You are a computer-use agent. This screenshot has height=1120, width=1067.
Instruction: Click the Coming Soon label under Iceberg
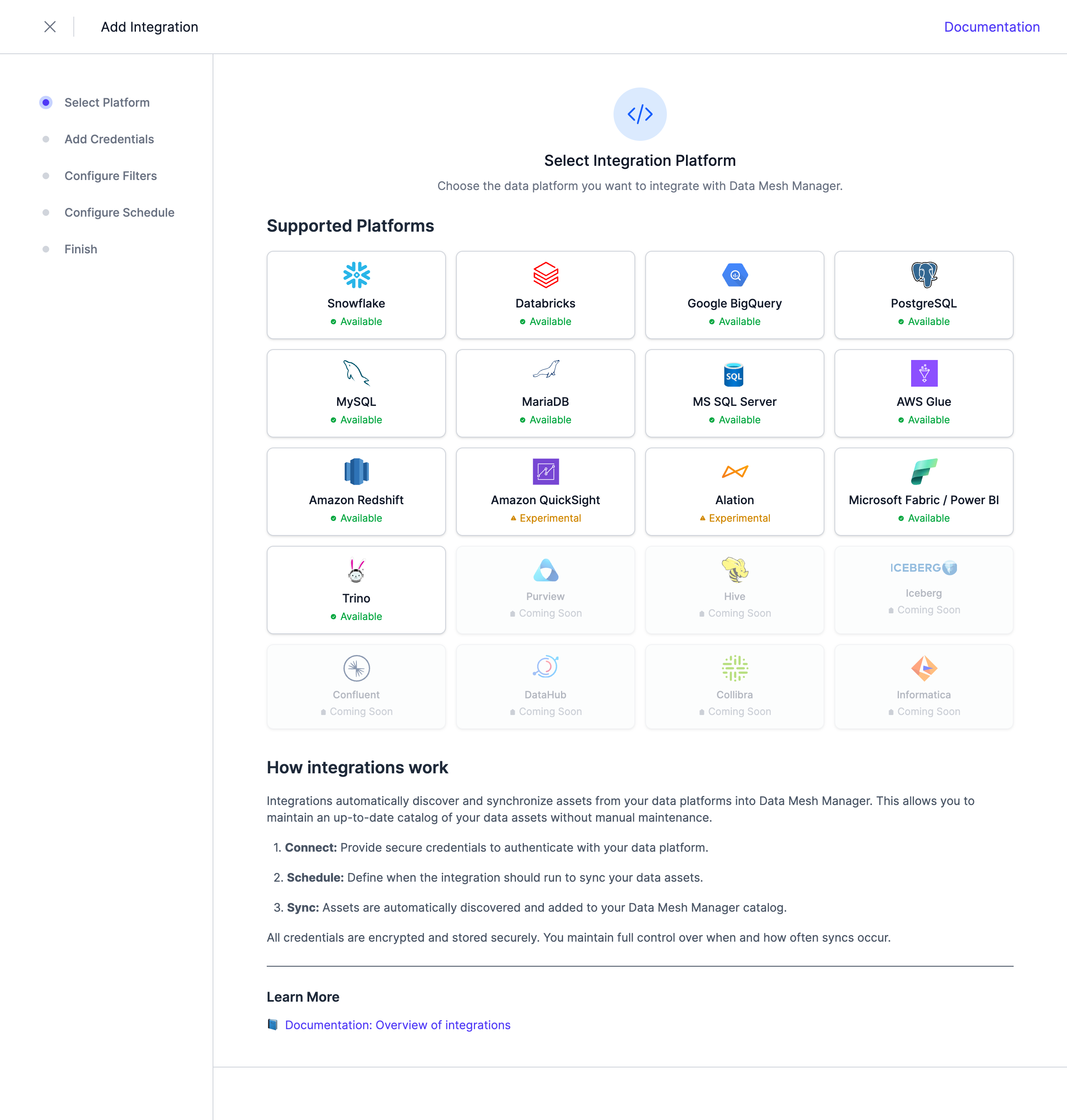pyautogui.click(x=924, y=610)
